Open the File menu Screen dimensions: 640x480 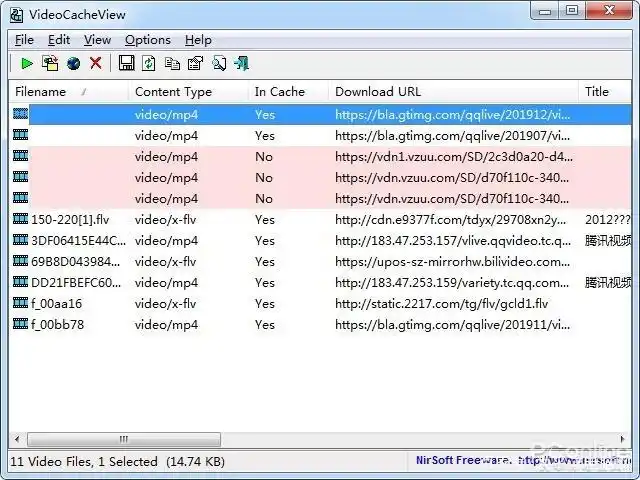click(x=24, y=40)
